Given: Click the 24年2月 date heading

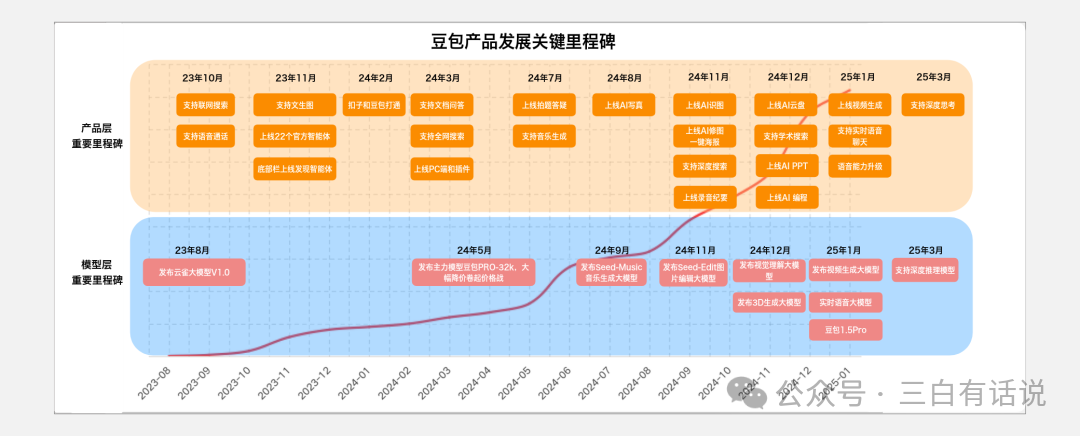Looking at the screenshot, I should click(376, 78).
